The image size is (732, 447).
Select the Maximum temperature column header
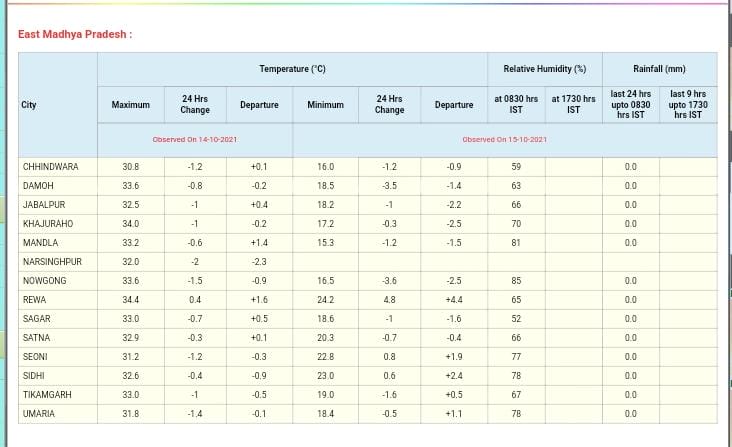(x=130, y=105)
